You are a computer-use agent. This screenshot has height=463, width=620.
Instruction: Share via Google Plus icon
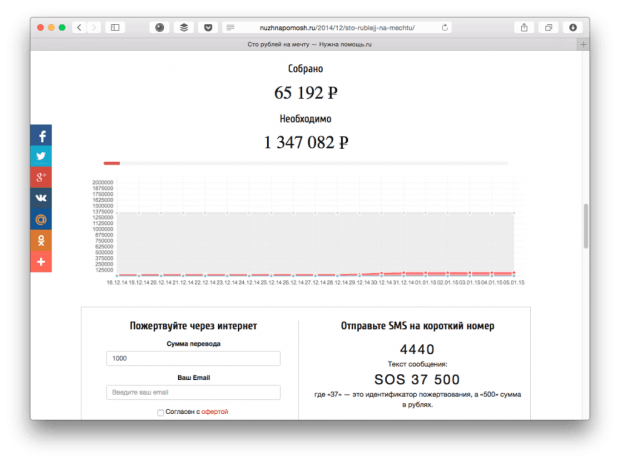pyautogui.click(x=41, y=177)
